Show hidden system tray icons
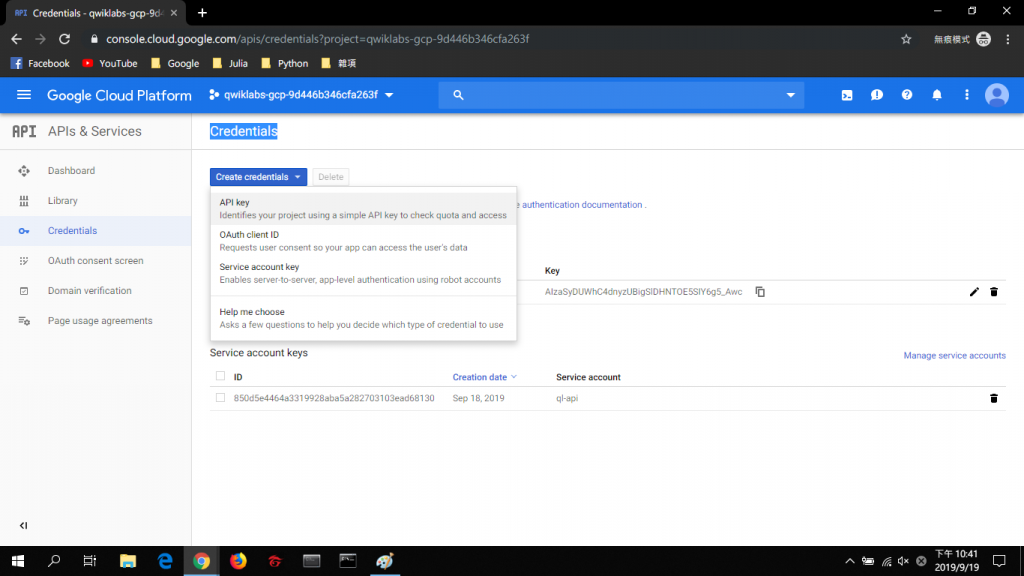 [x=850, y=561]
